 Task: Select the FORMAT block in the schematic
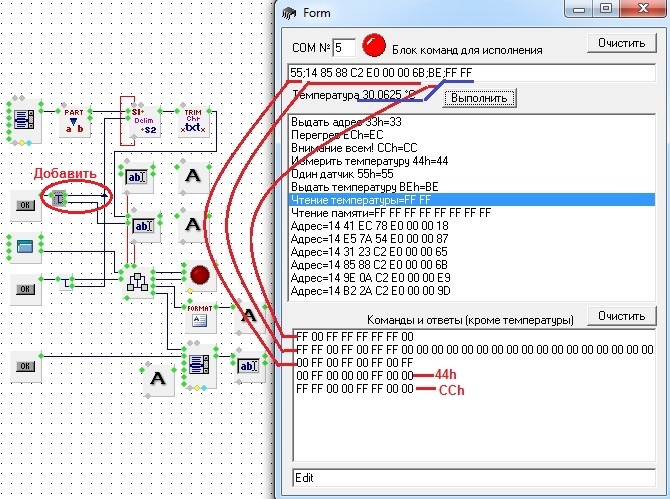(x=199, y=317)
